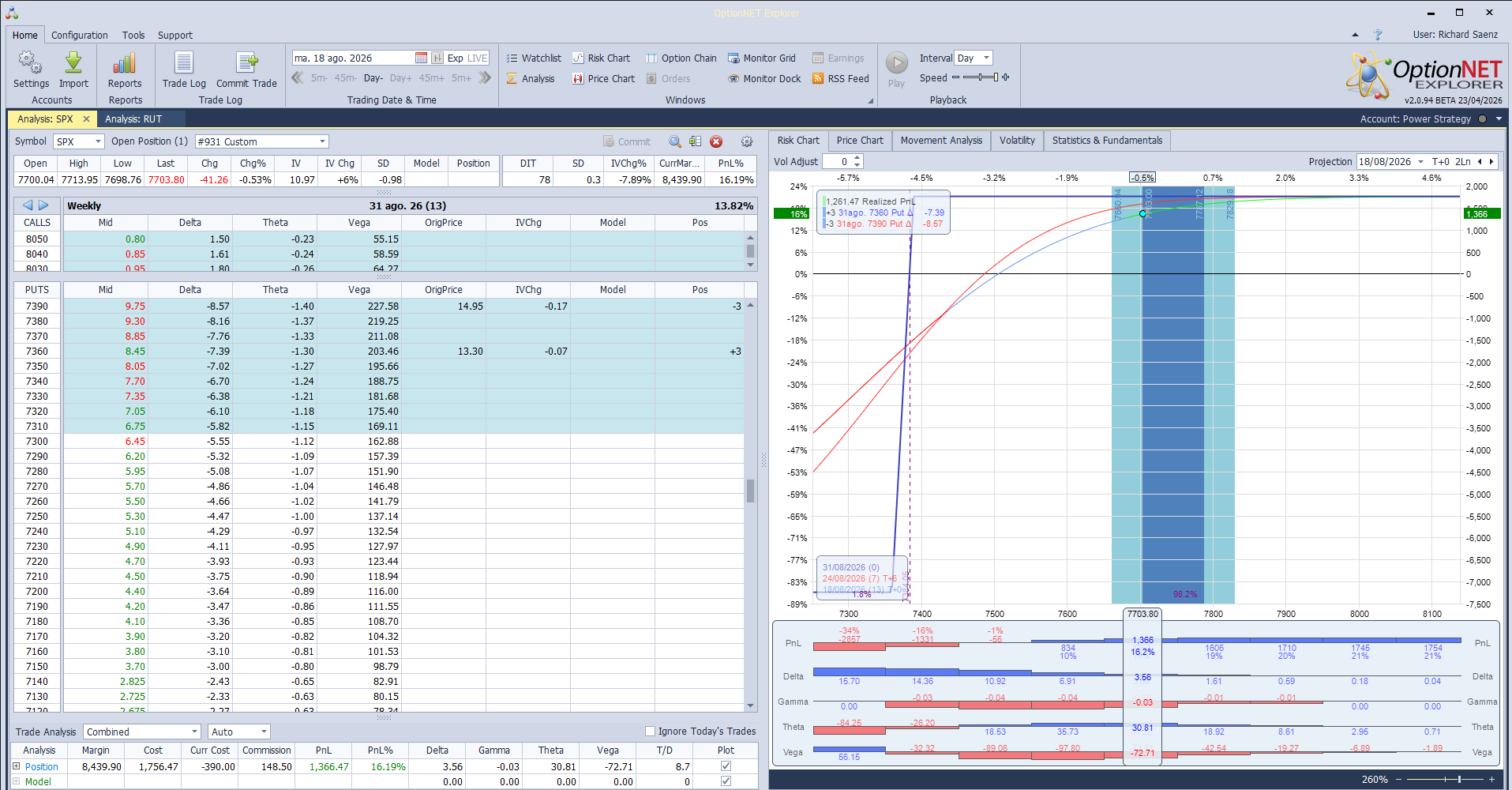Open the Support menu tab
This screenshot has width=1512, height=790.
pyautogui.click(x=174, y=35)
